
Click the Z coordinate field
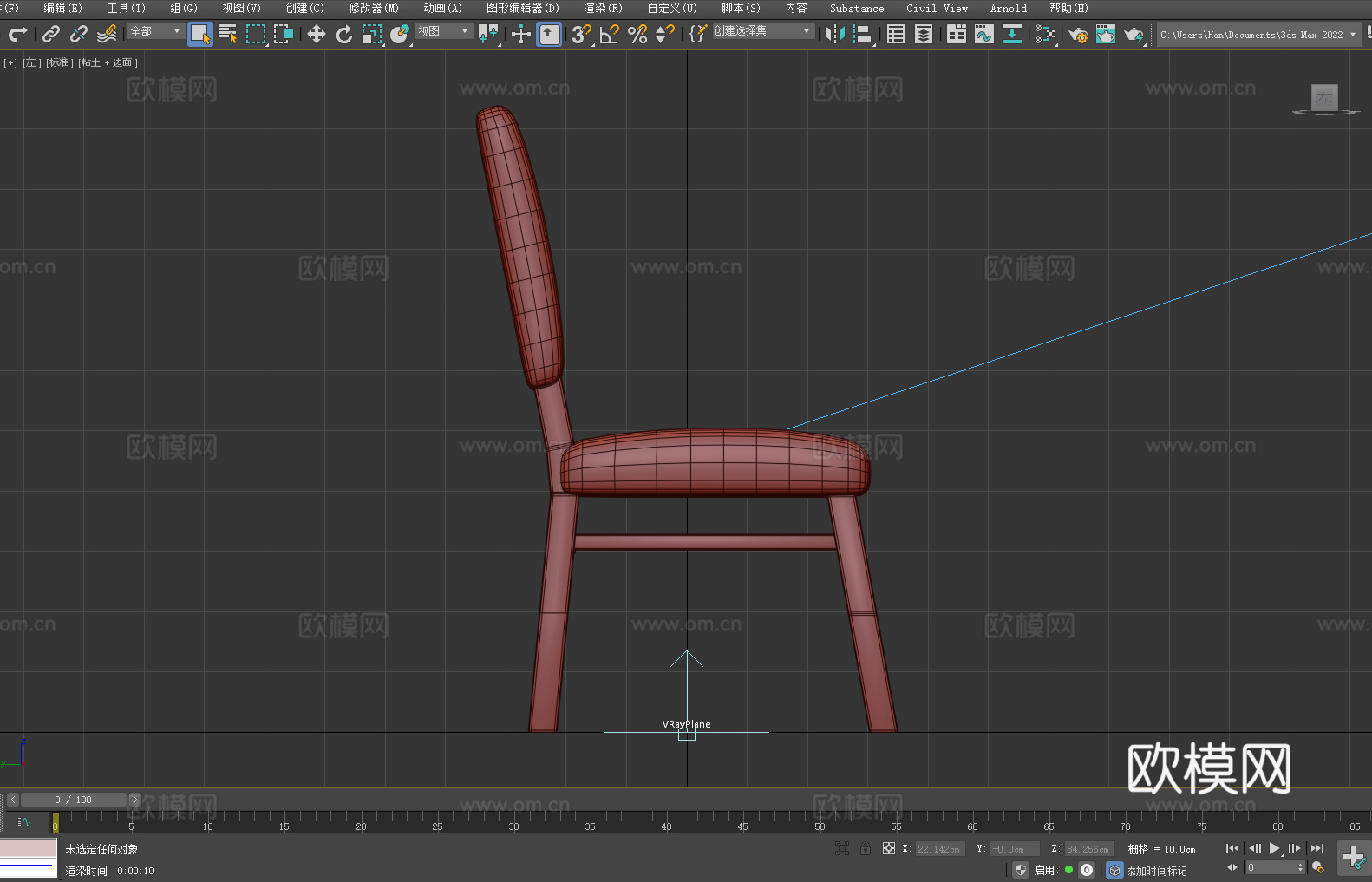coord(1089,849)
